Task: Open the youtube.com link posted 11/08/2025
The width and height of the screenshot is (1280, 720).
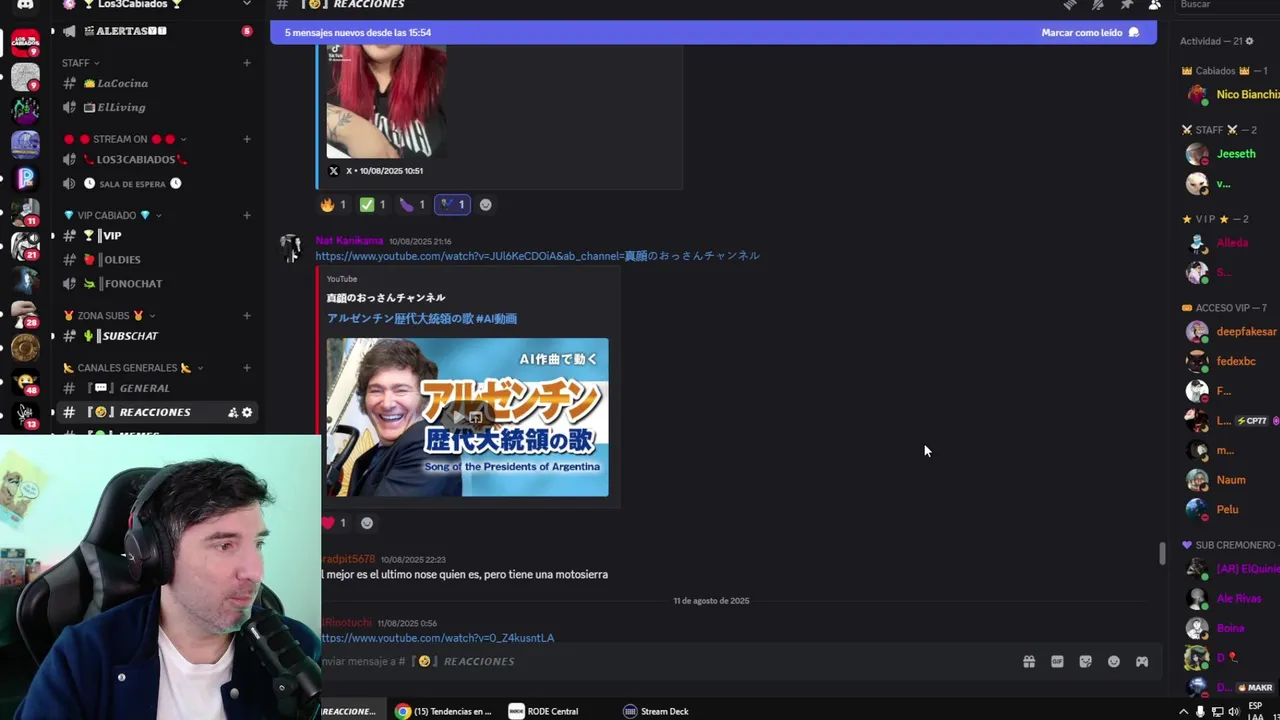Action: 437,638
